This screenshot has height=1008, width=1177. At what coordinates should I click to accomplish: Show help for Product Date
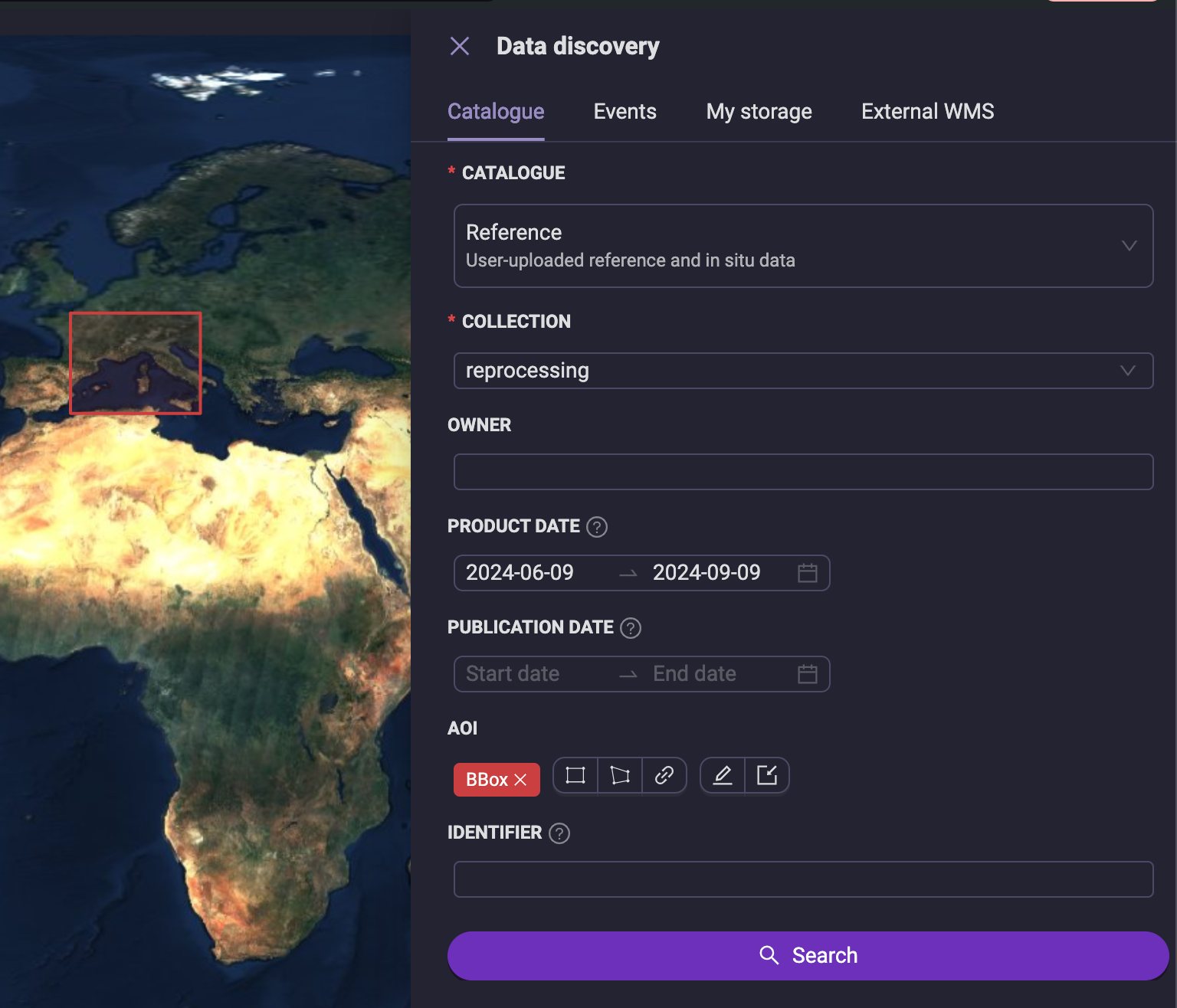coord(597,527)
